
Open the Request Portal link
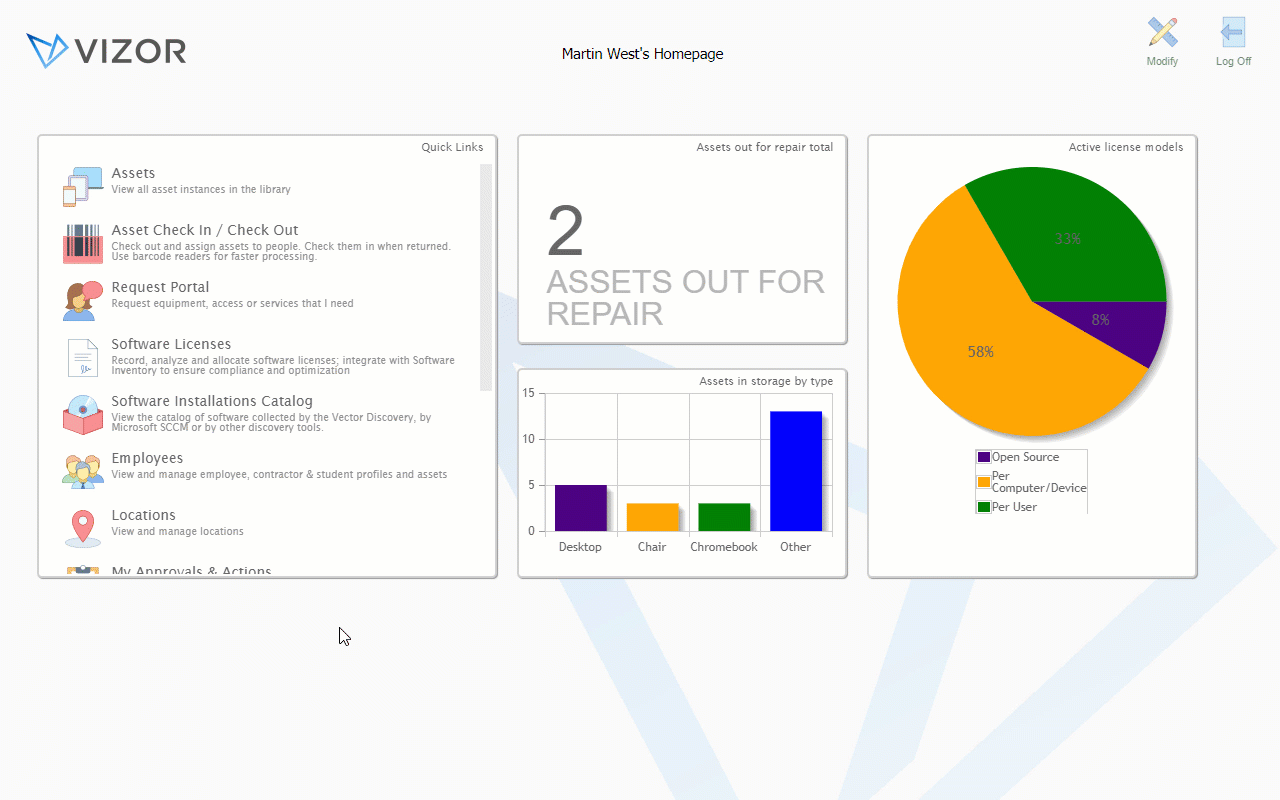160,287
